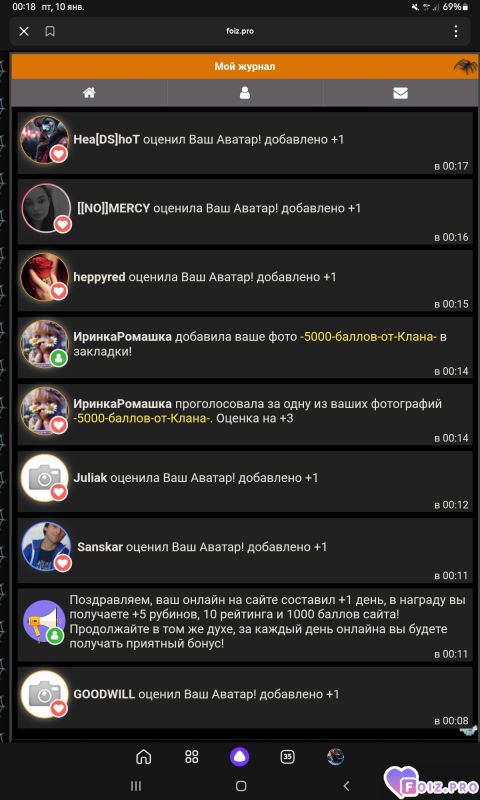The width and height of the screenshot is (480, 800).
Task: Bookmark this page with the bookmark icon
Action: coord(50,32)
